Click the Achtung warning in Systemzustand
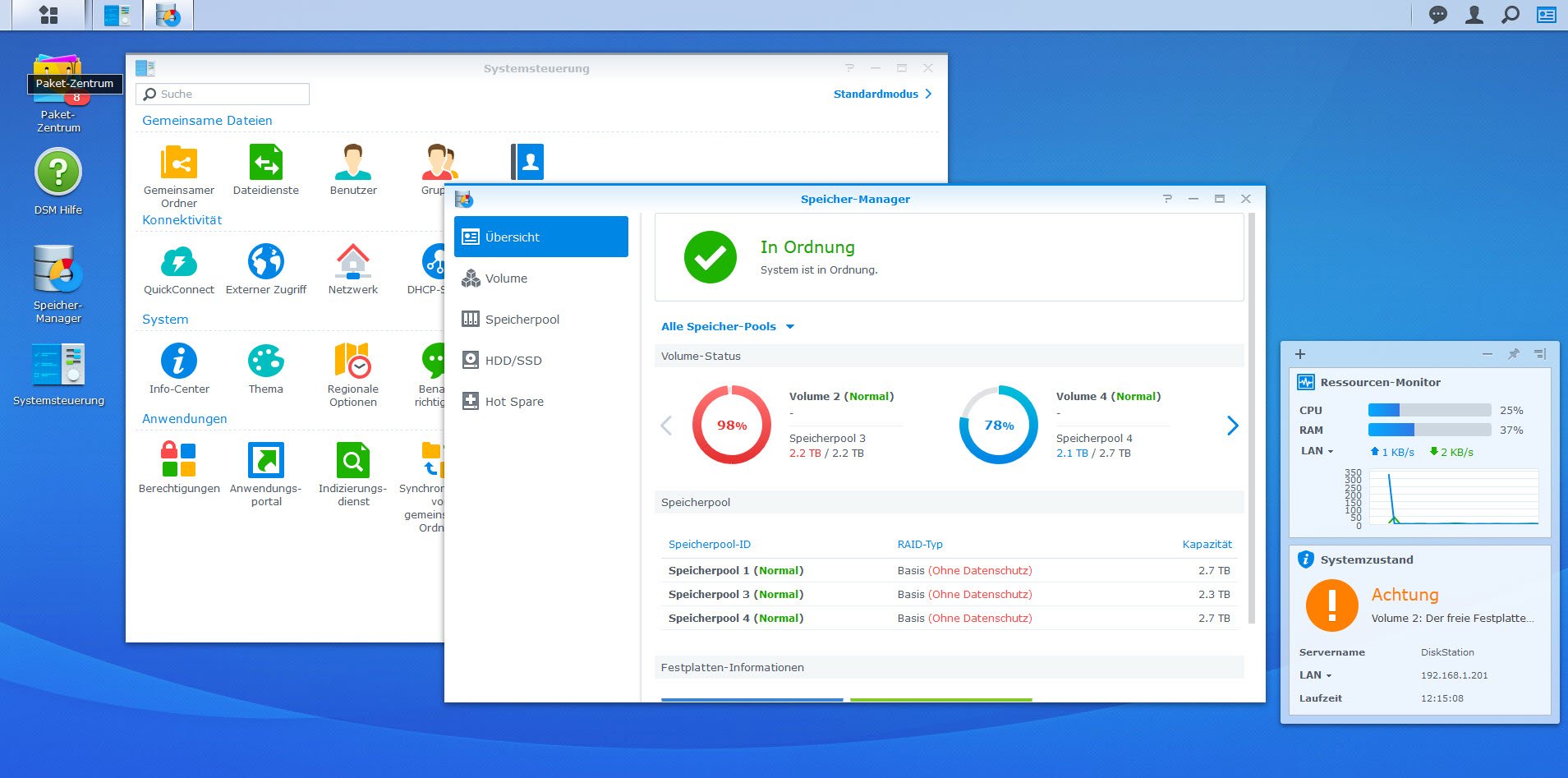1568x778 pixels. tap(1405, 595)
